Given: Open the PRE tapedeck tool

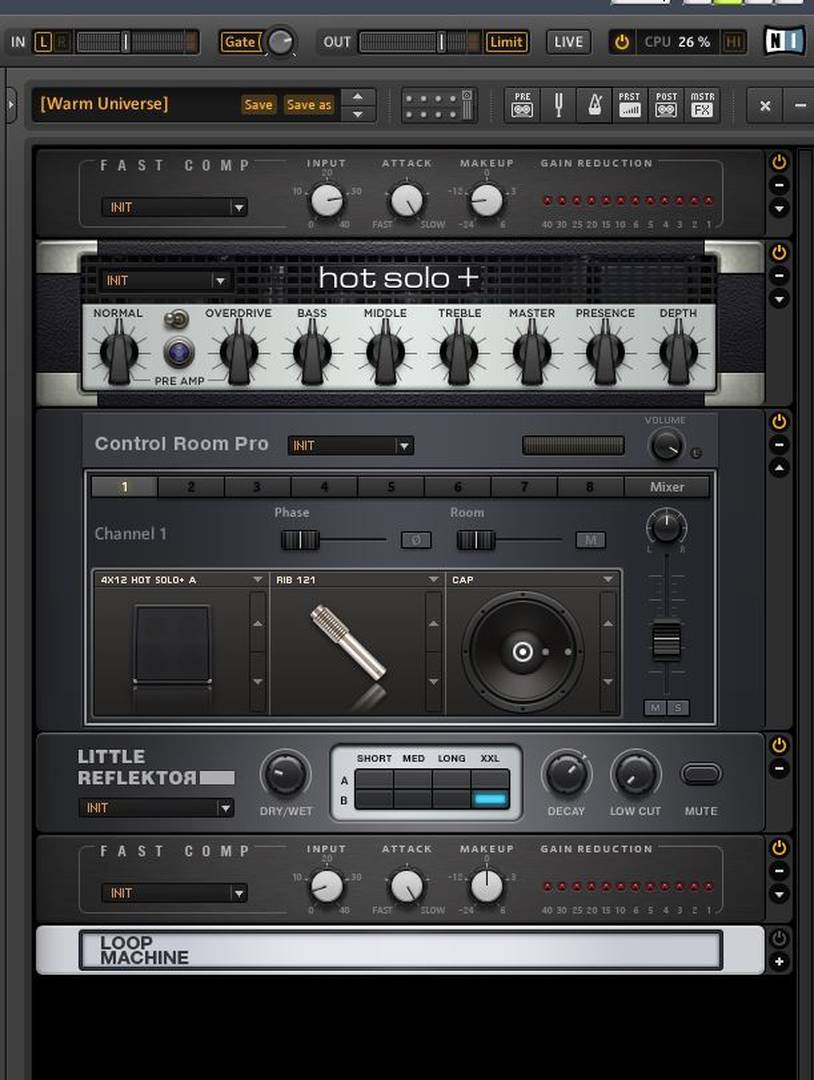Looking at the screenshot, I should click(523, 105).
